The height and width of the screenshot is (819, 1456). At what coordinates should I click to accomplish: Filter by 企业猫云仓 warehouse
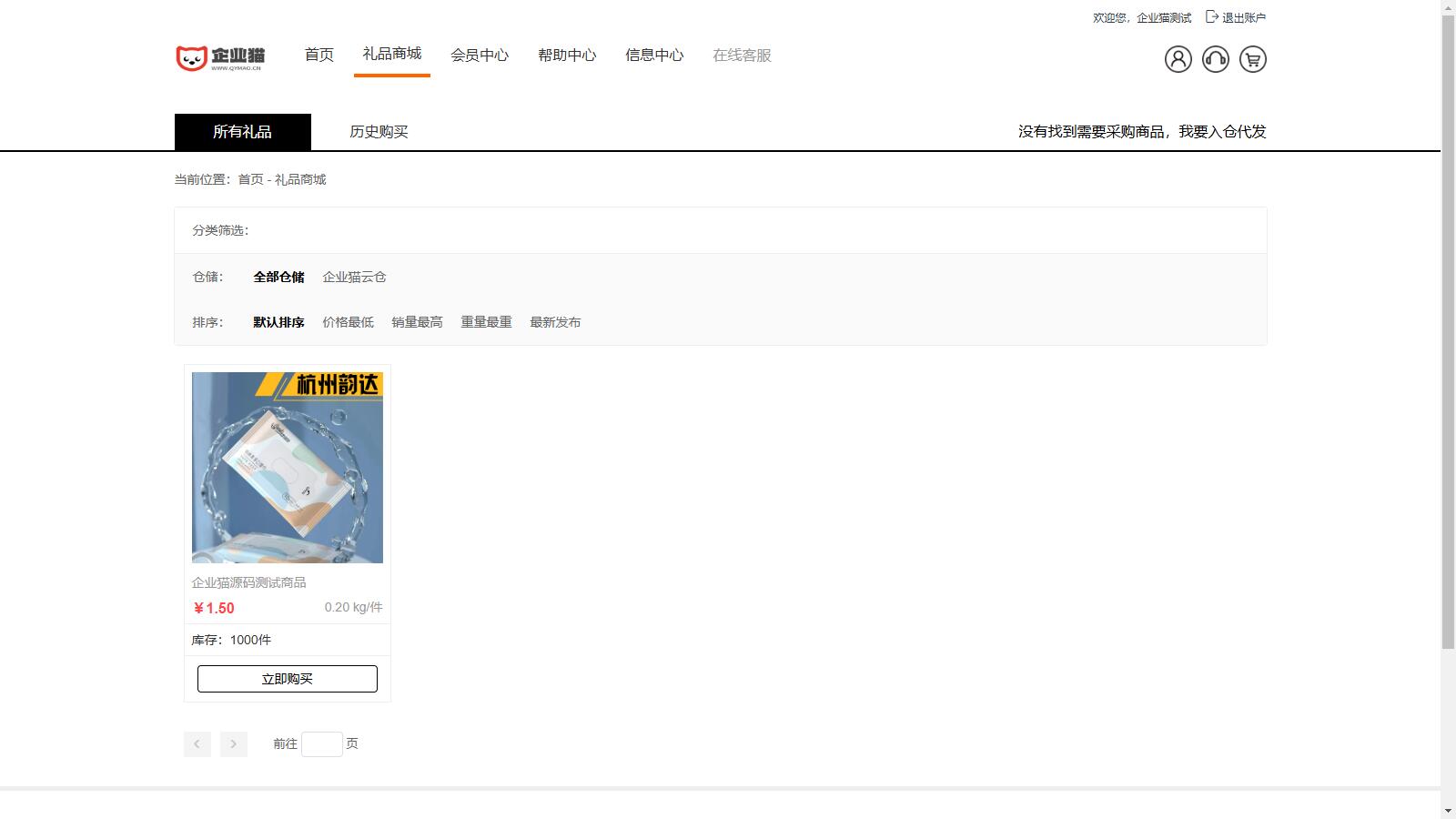coord(354,277)
